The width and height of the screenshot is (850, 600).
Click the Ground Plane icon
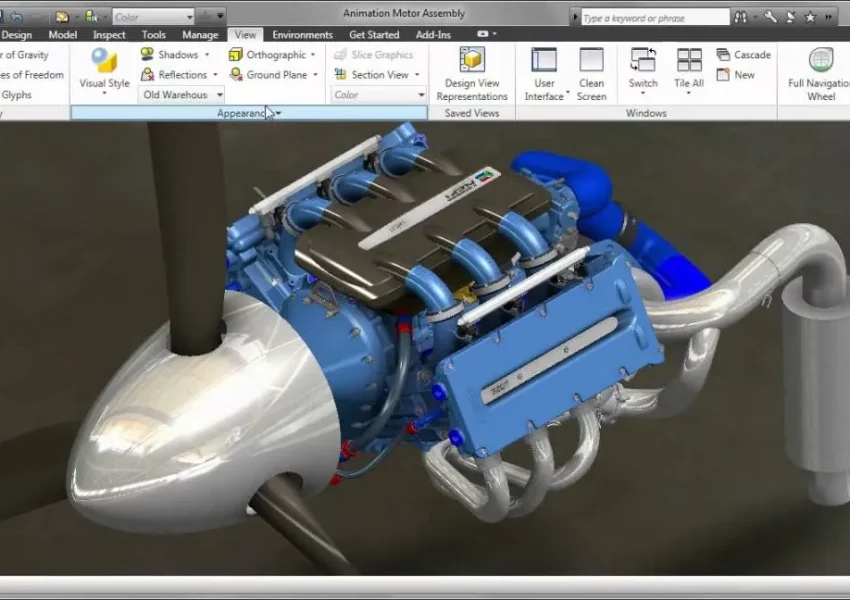[x=236, y=74]
